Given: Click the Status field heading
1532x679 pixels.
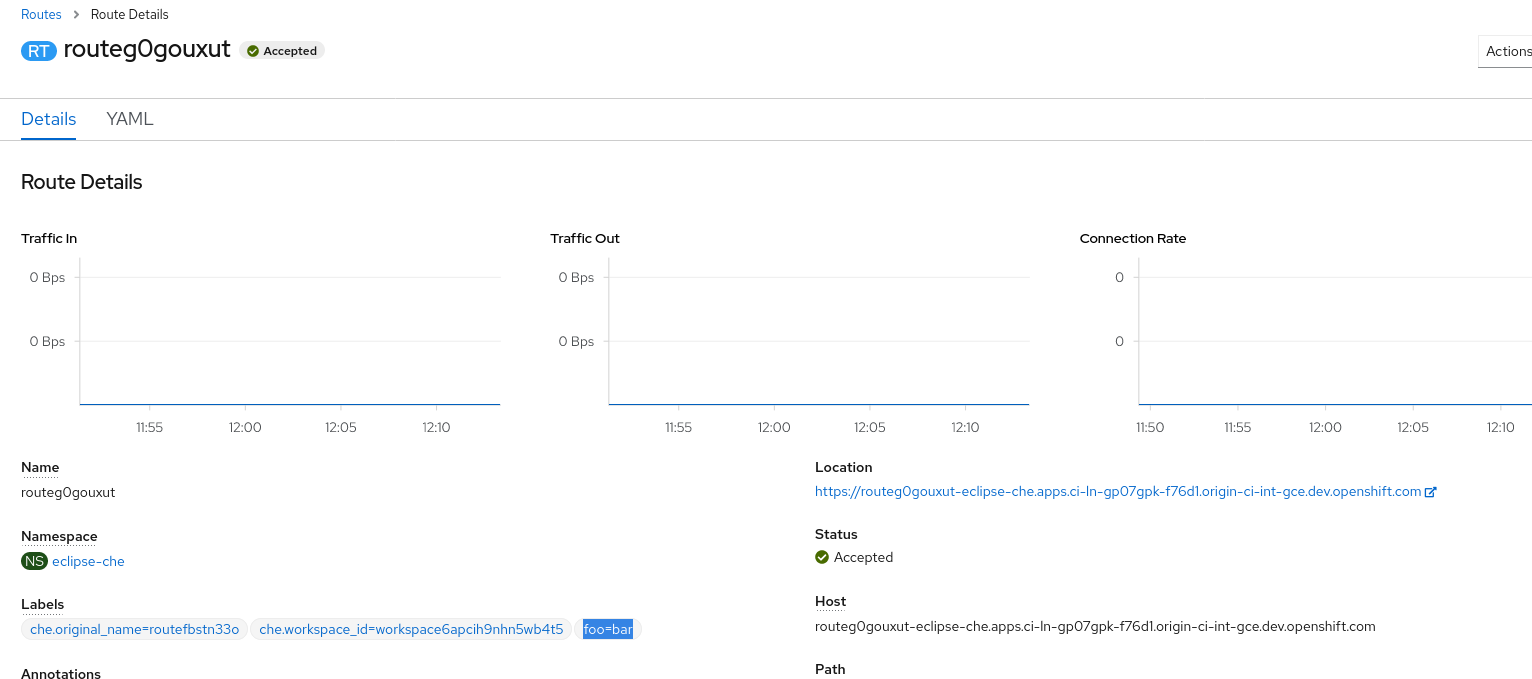Looking at the screenshot, I should click(x=836, y=534).
